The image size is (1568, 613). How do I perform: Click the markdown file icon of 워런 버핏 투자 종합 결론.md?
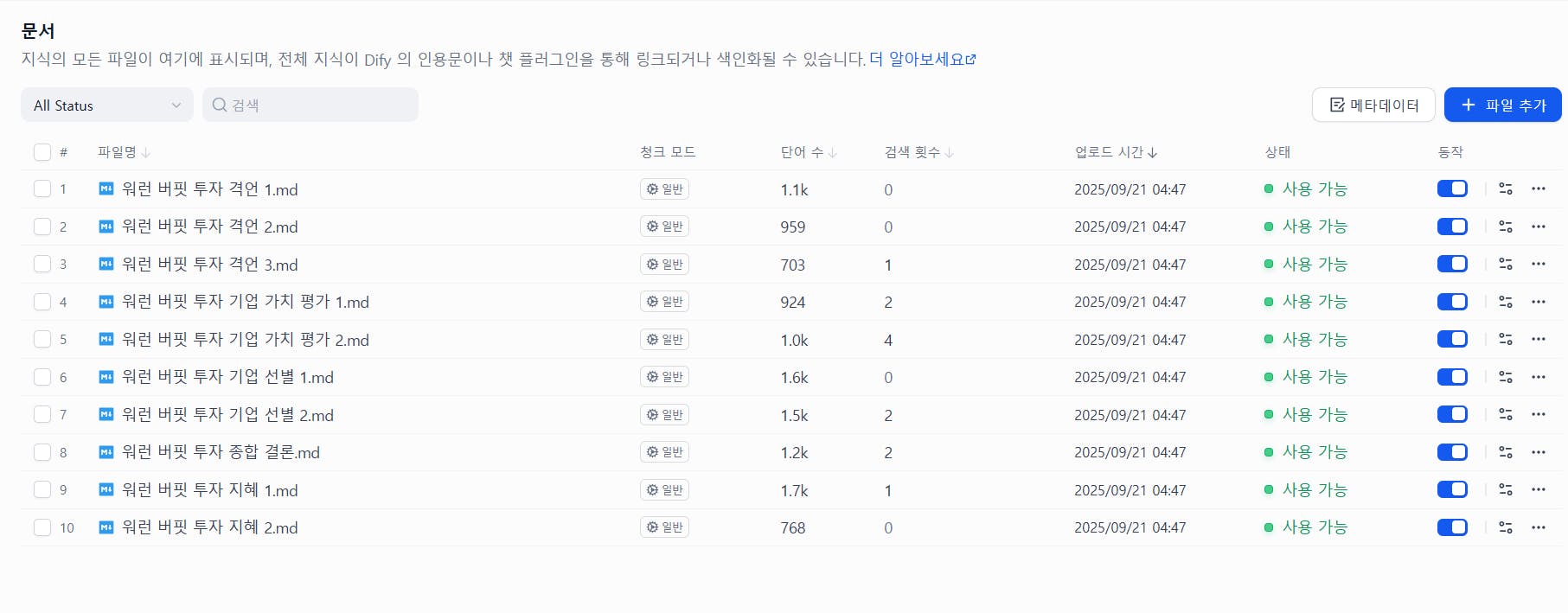click(x=106, y=452)
